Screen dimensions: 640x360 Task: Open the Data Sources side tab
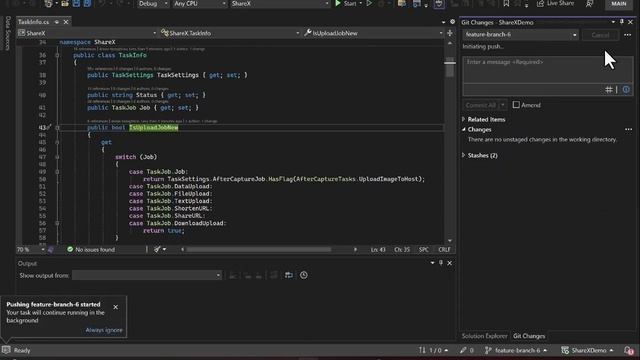7,33
